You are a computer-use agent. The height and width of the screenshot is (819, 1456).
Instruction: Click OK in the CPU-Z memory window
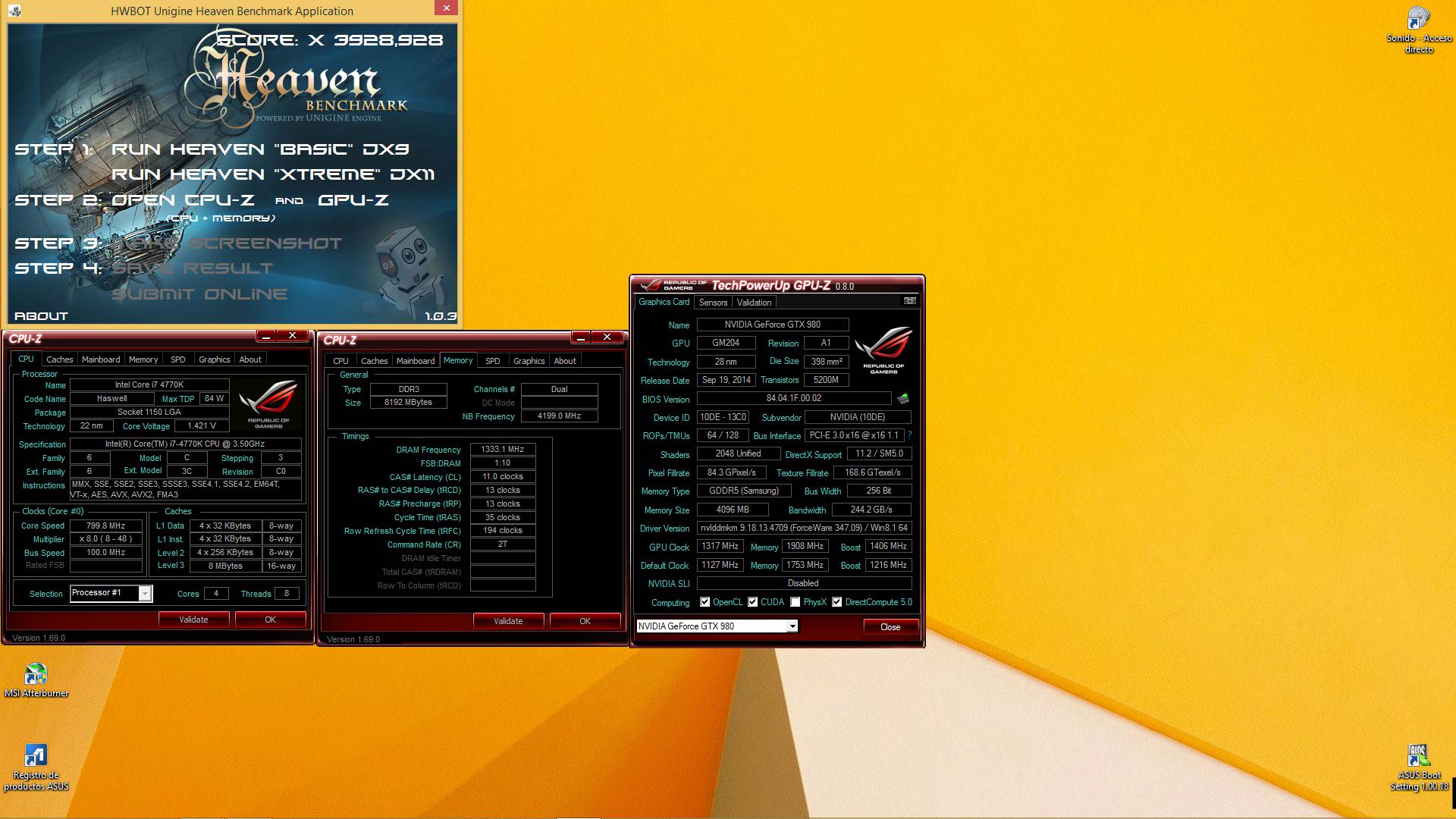[x=585, y=621]
